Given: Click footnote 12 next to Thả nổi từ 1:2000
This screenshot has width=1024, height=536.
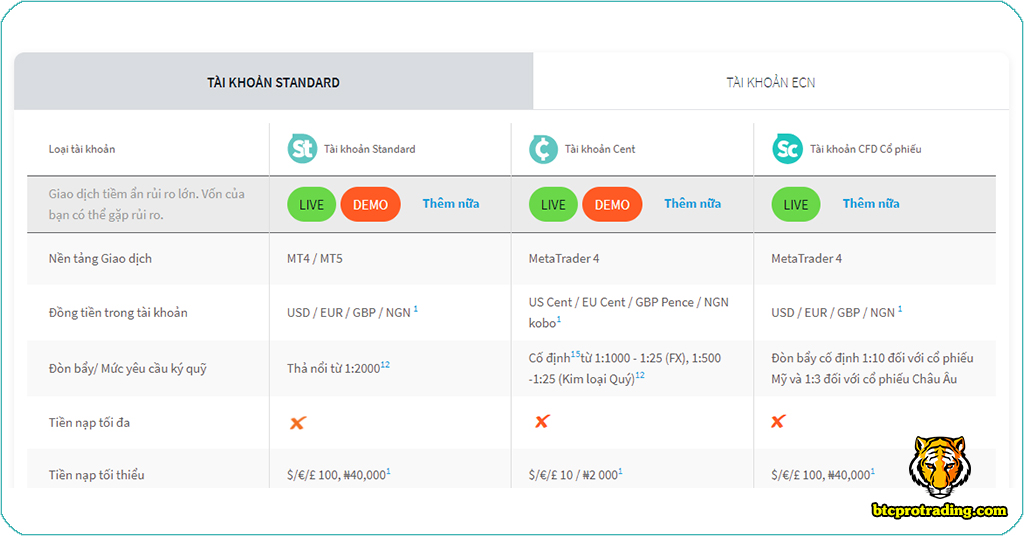Looking at the screenshot, I should [x=385, y=365].
